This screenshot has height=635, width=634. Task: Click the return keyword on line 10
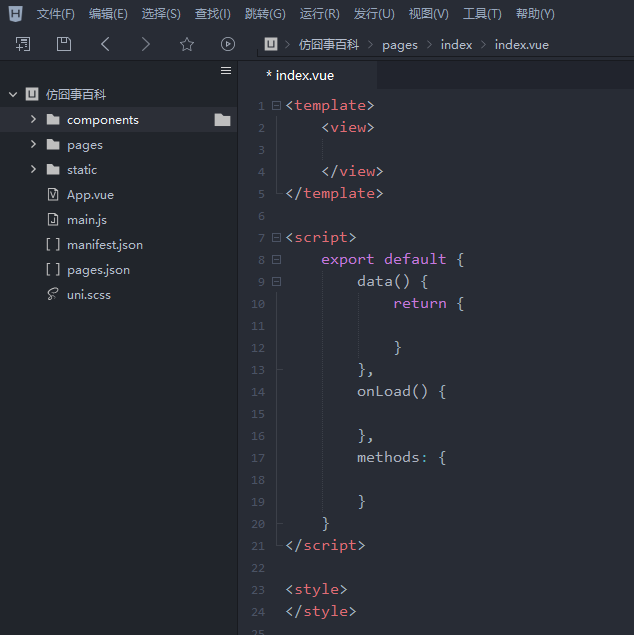coord(420,303)
